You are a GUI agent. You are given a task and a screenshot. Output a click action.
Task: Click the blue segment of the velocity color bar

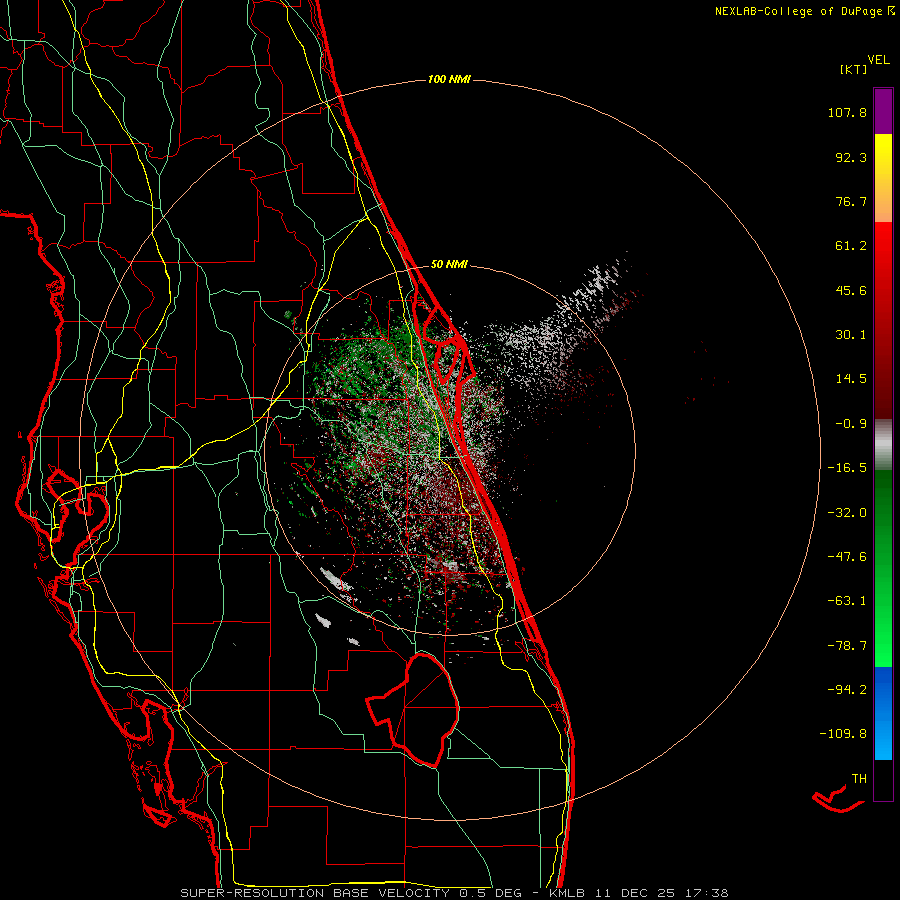tap(883, 713)
